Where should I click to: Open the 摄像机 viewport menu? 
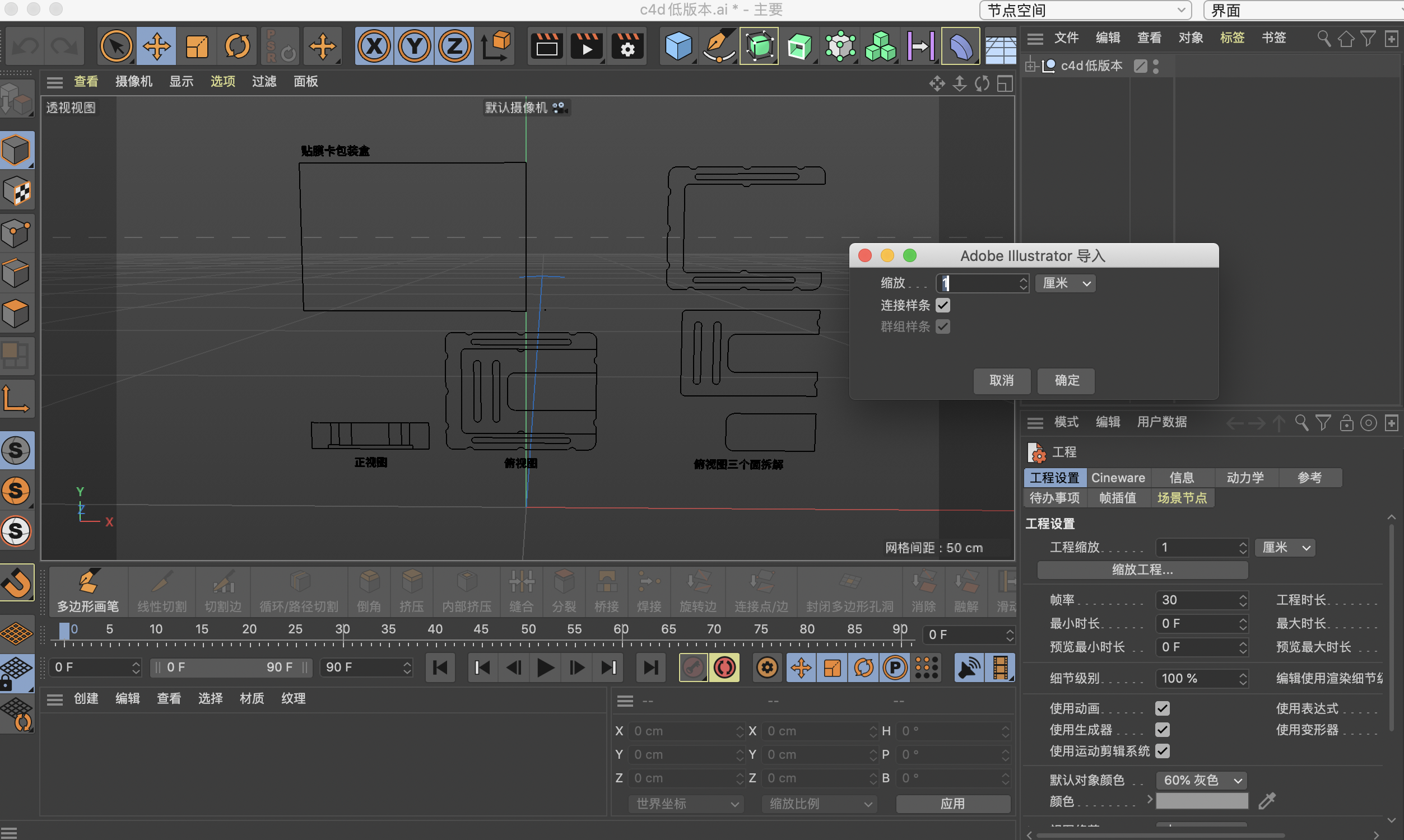pos(133,82)
